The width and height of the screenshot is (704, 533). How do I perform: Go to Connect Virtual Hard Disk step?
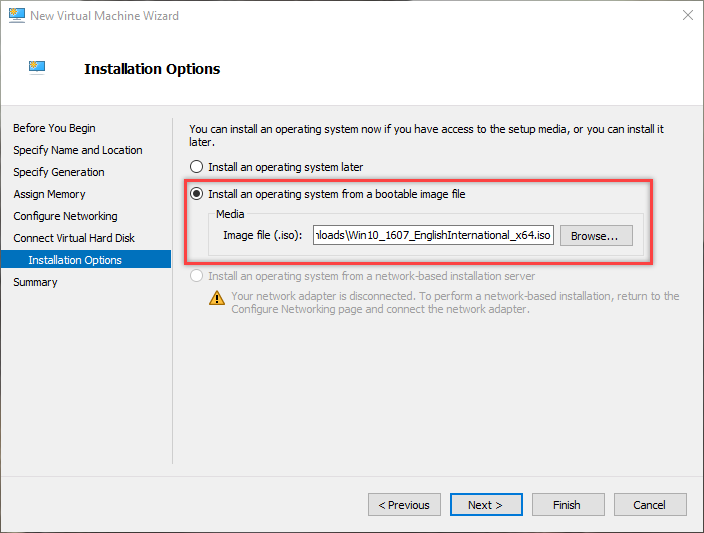click(x=74, y=238)
